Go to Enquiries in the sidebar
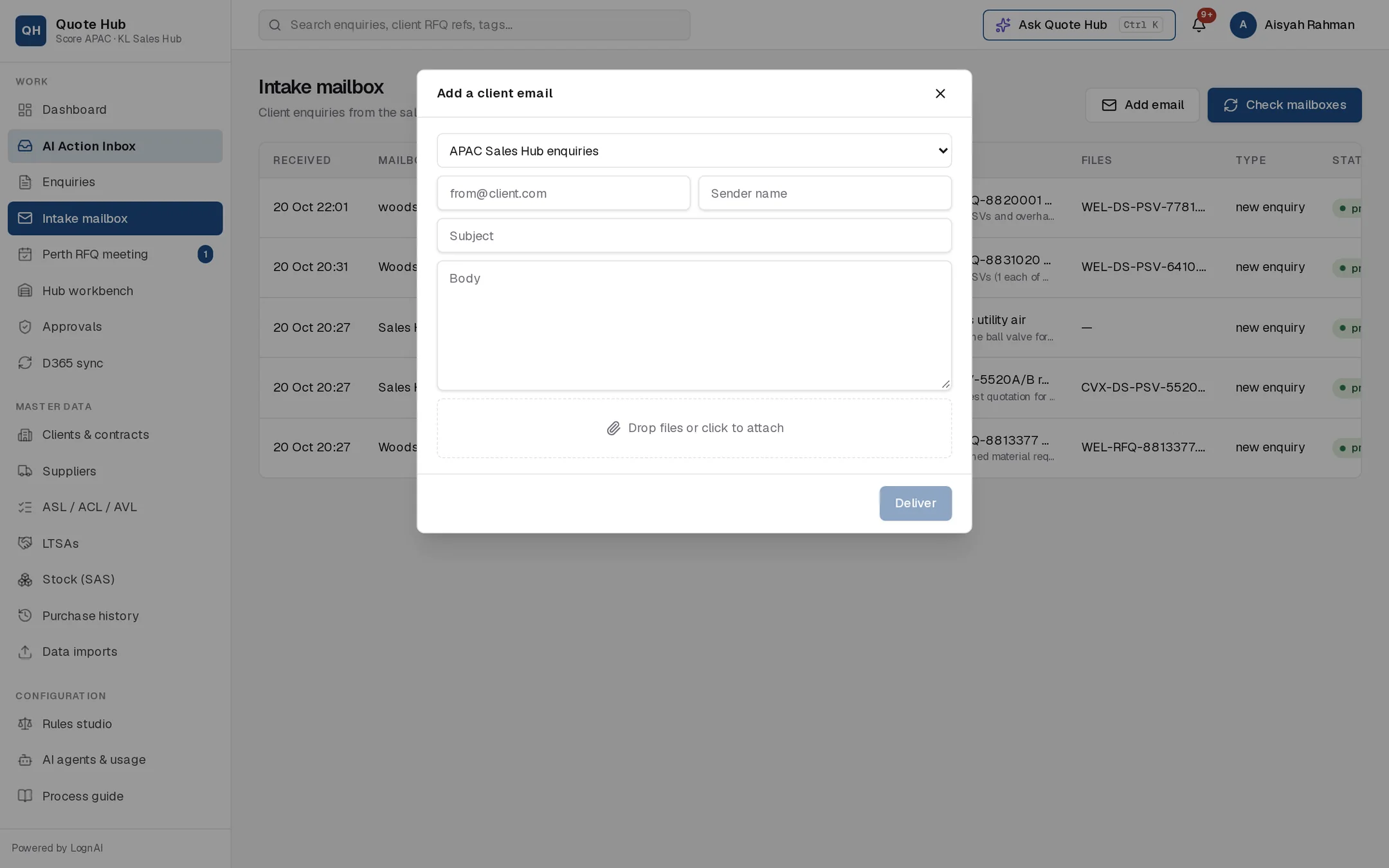 coord(115,182)
